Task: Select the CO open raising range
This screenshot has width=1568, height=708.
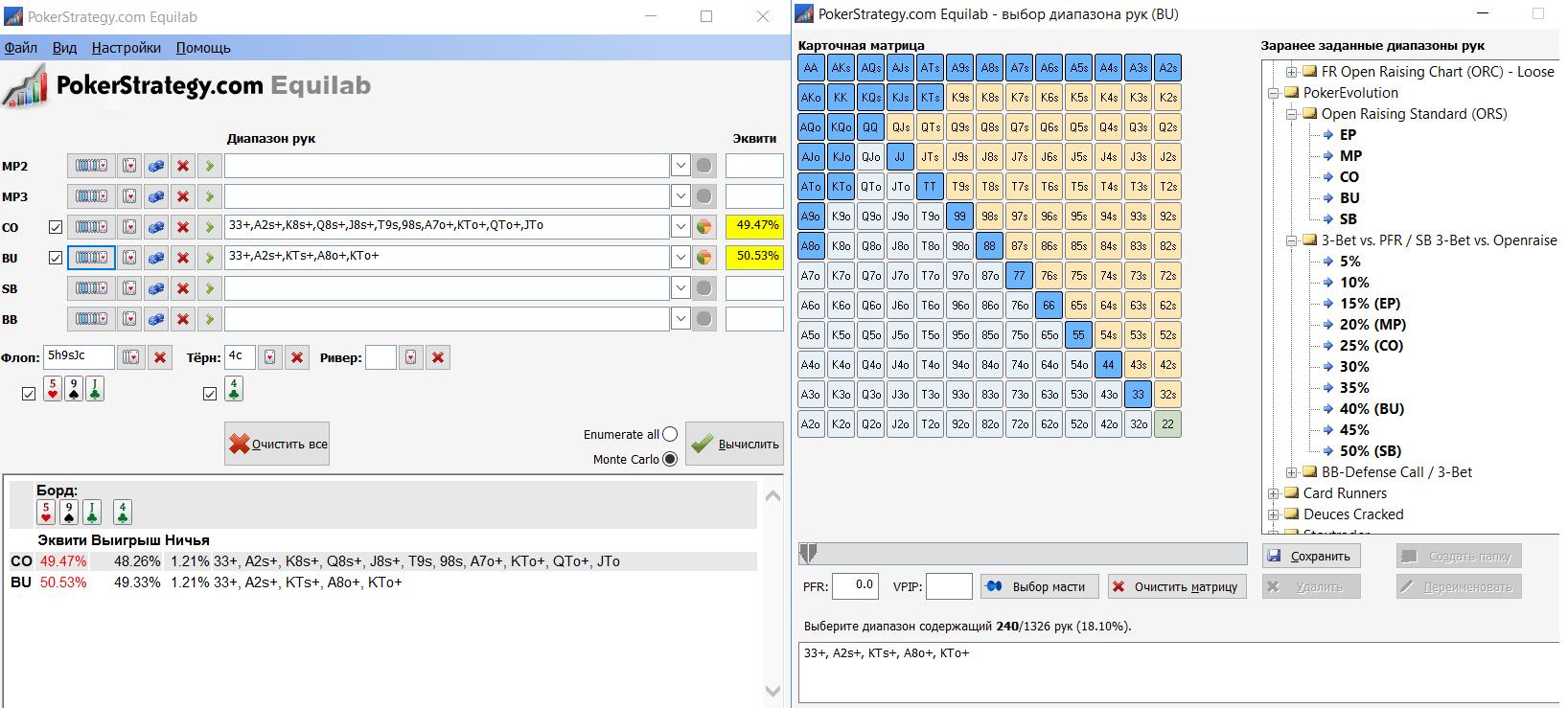Action: pos(1349,177)
